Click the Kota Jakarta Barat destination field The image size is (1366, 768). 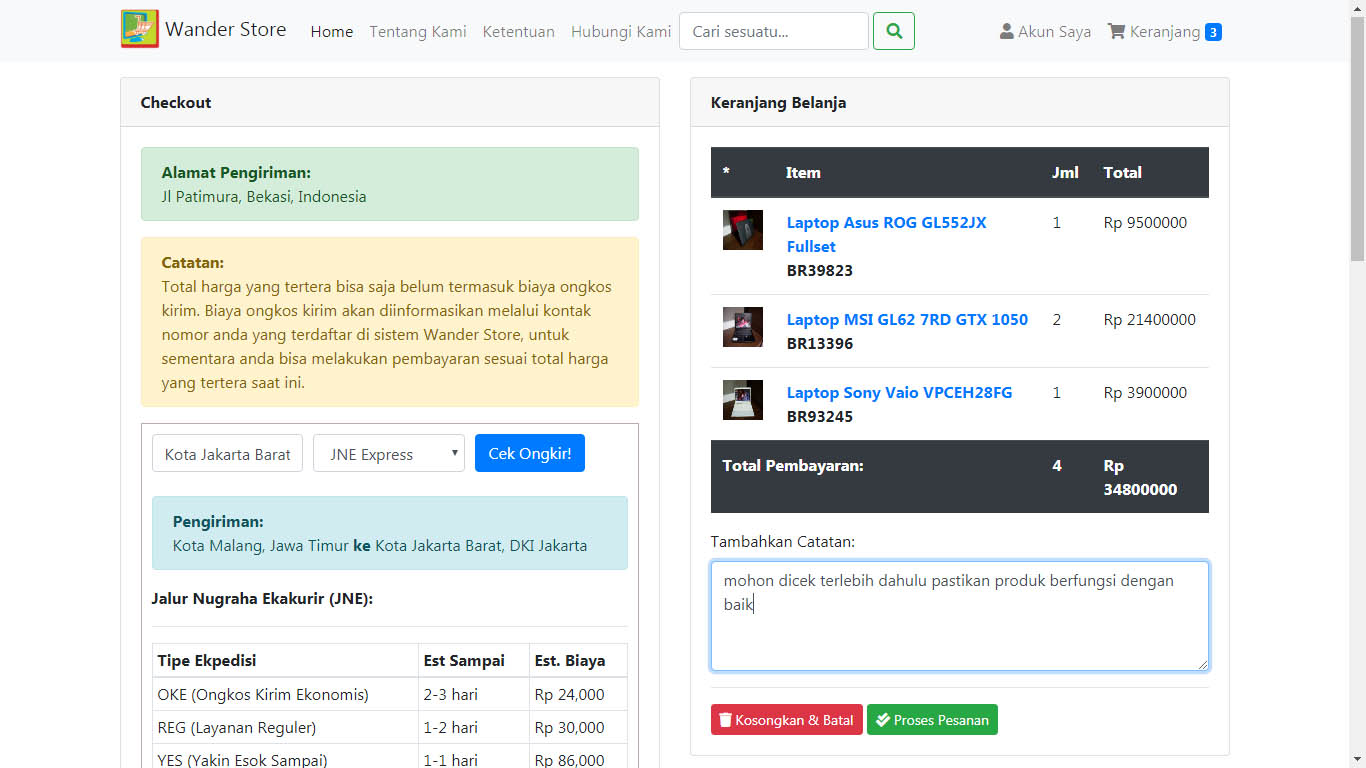point(228,453)
